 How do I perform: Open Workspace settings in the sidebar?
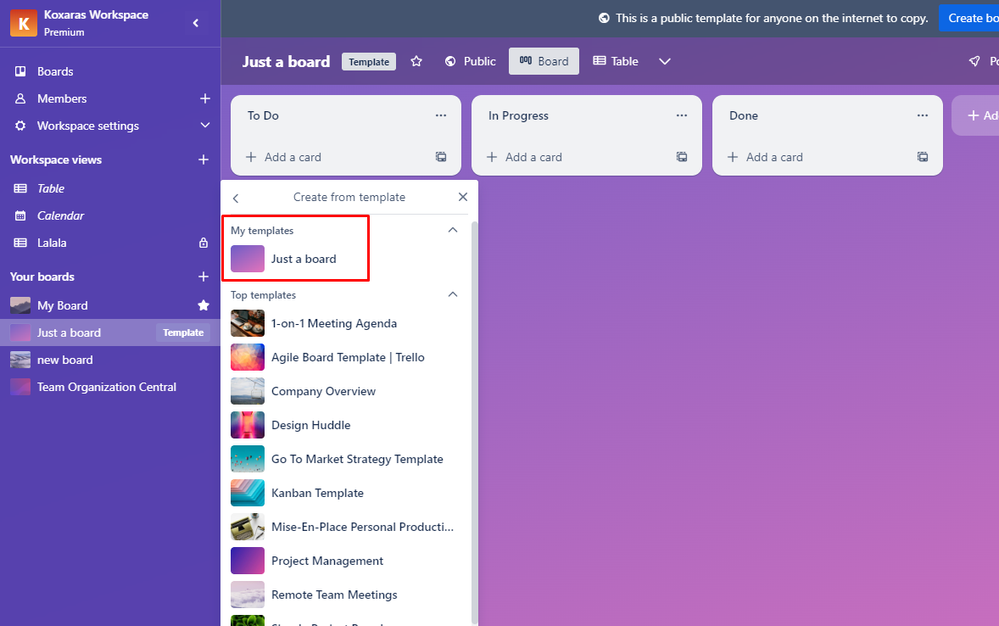(88, 125)
